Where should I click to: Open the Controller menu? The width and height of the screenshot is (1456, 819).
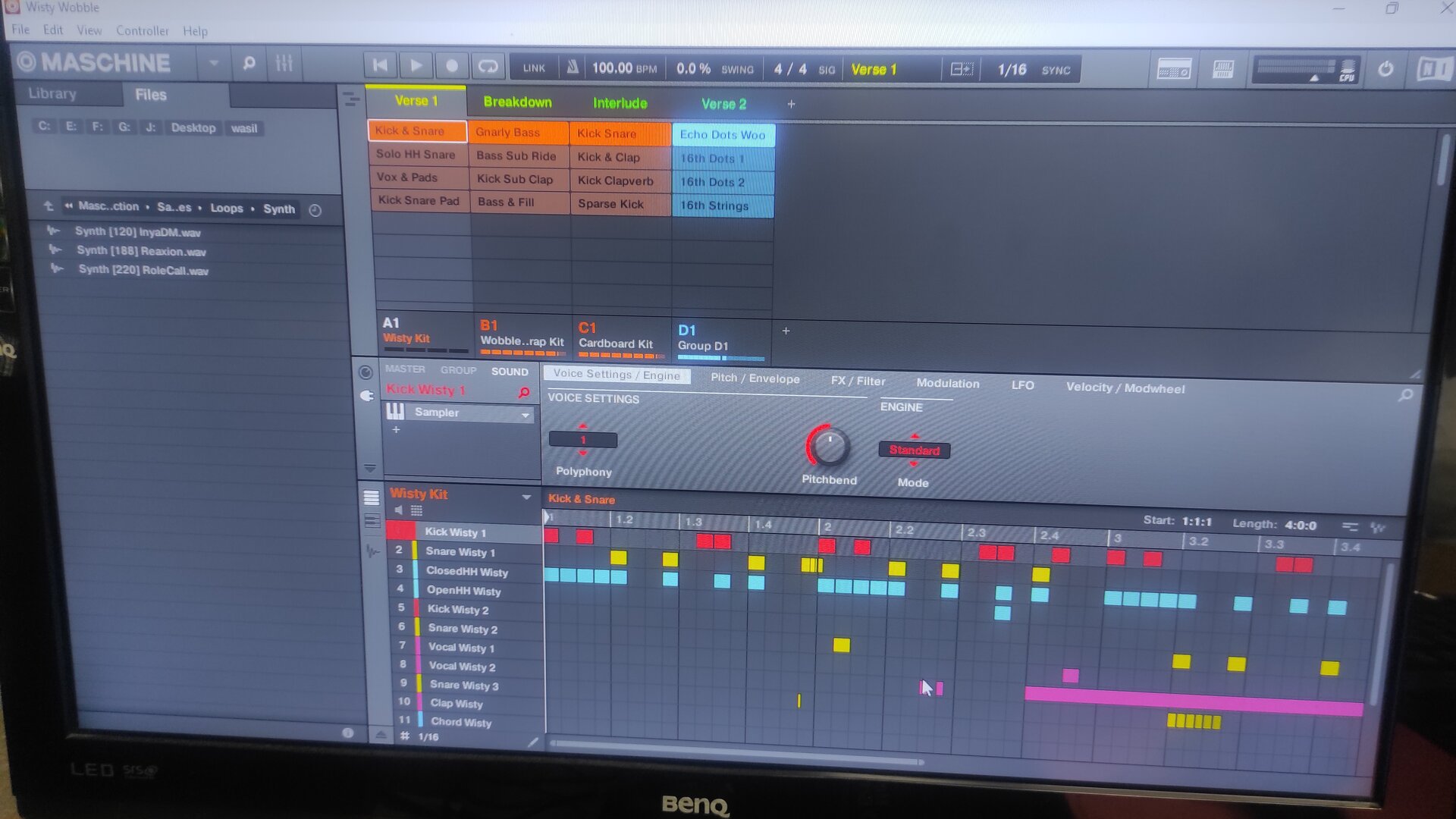pyautogui.click(x=143, y=31)
